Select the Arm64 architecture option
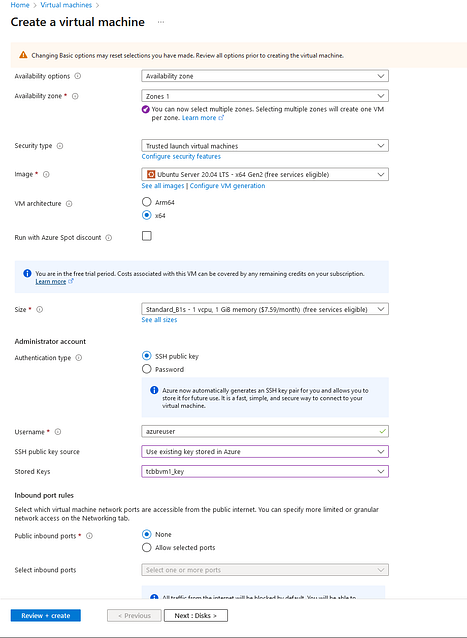Screen dimensions: 467x638 [x=146, y=202]
